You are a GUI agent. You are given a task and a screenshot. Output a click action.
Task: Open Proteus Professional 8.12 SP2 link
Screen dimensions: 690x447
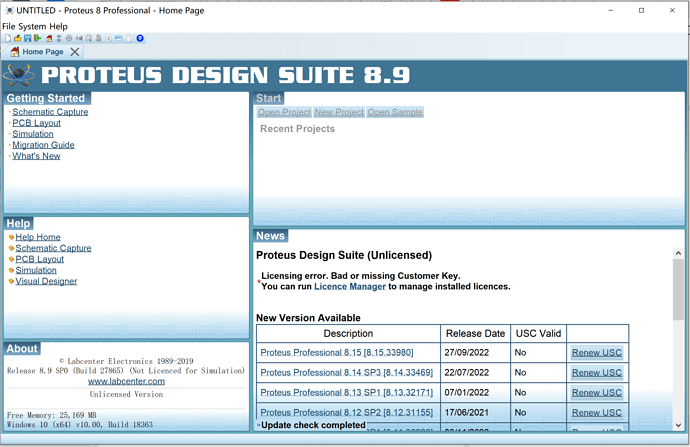pyautogui.click(x=346, y=413)
